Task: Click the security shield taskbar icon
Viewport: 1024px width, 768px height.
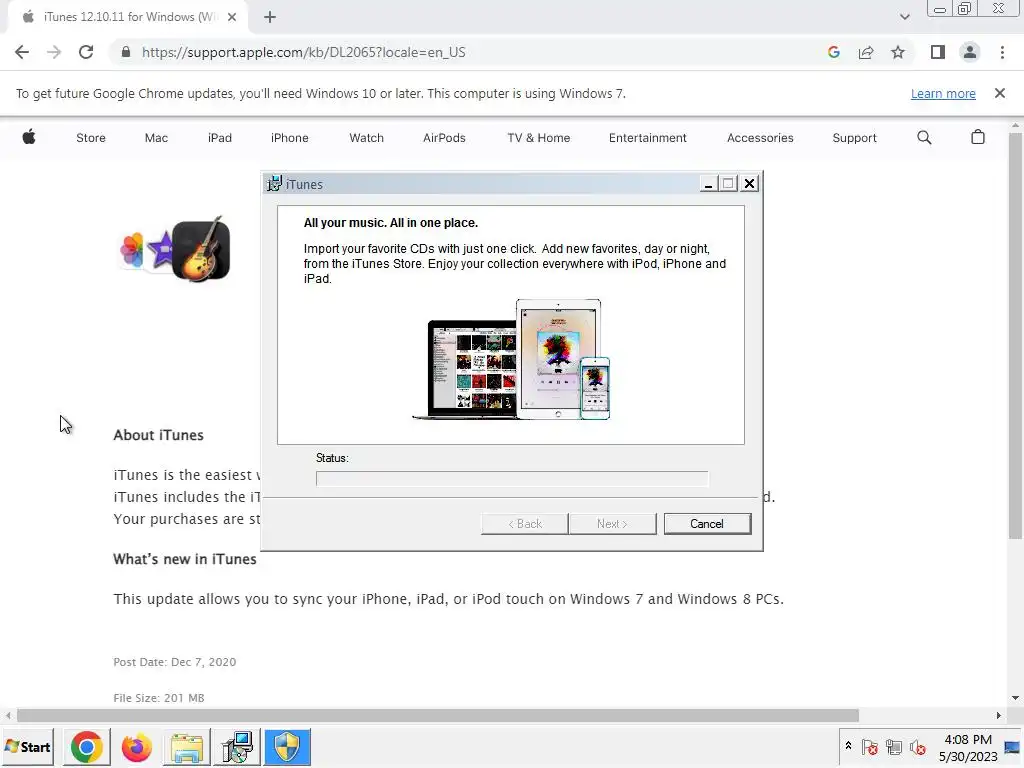Action: [x=287, y=747]
